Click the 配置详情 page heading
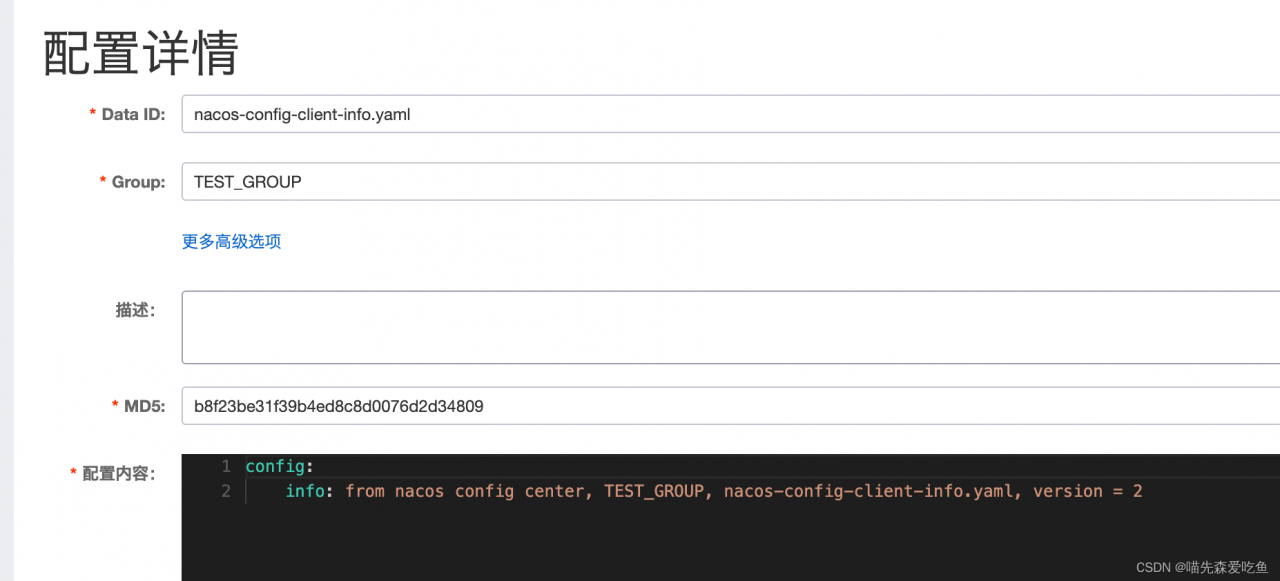The height and width of the screenshot is (581, 1280). [x=141, y=54]
